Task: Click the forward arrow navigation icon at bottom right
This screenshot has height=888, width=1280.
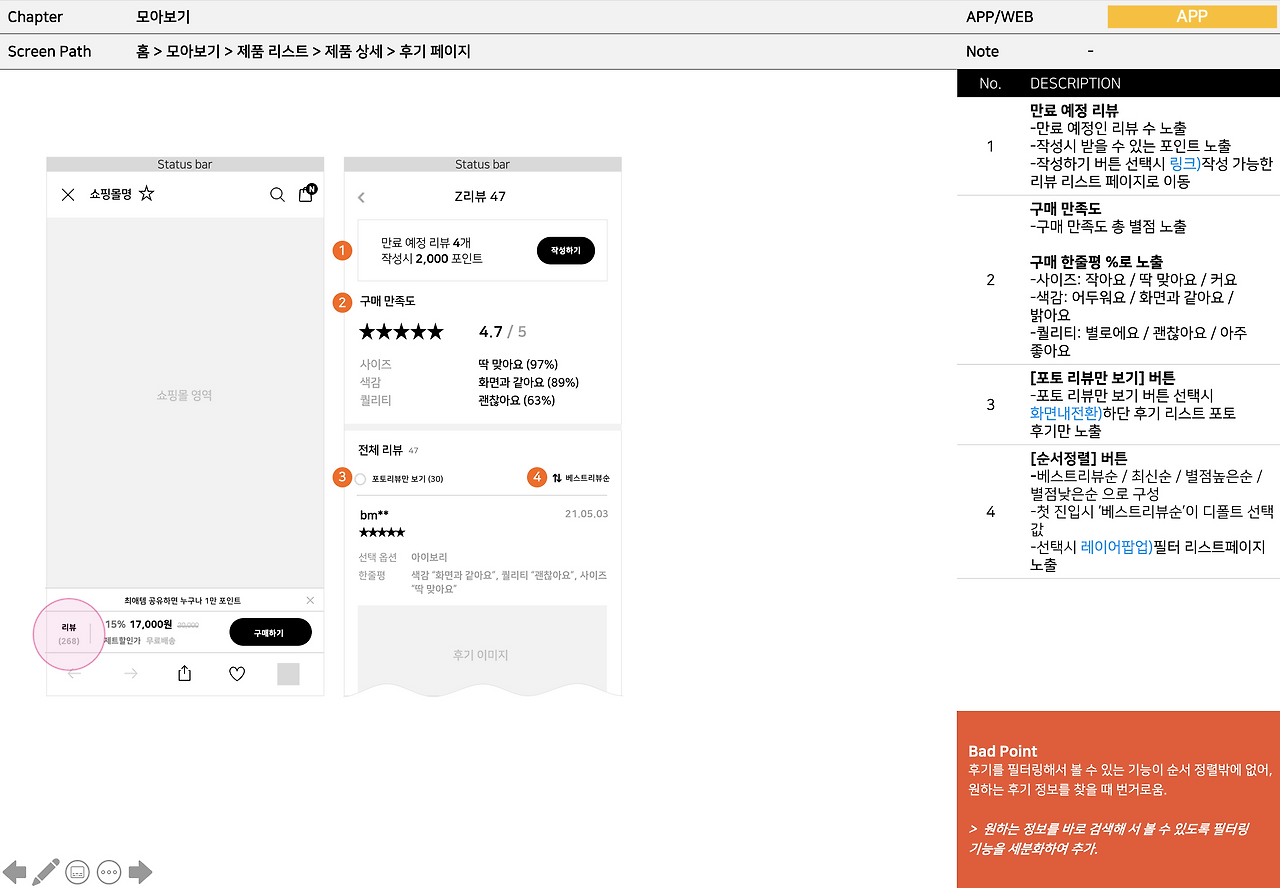Action: (140, 871)
